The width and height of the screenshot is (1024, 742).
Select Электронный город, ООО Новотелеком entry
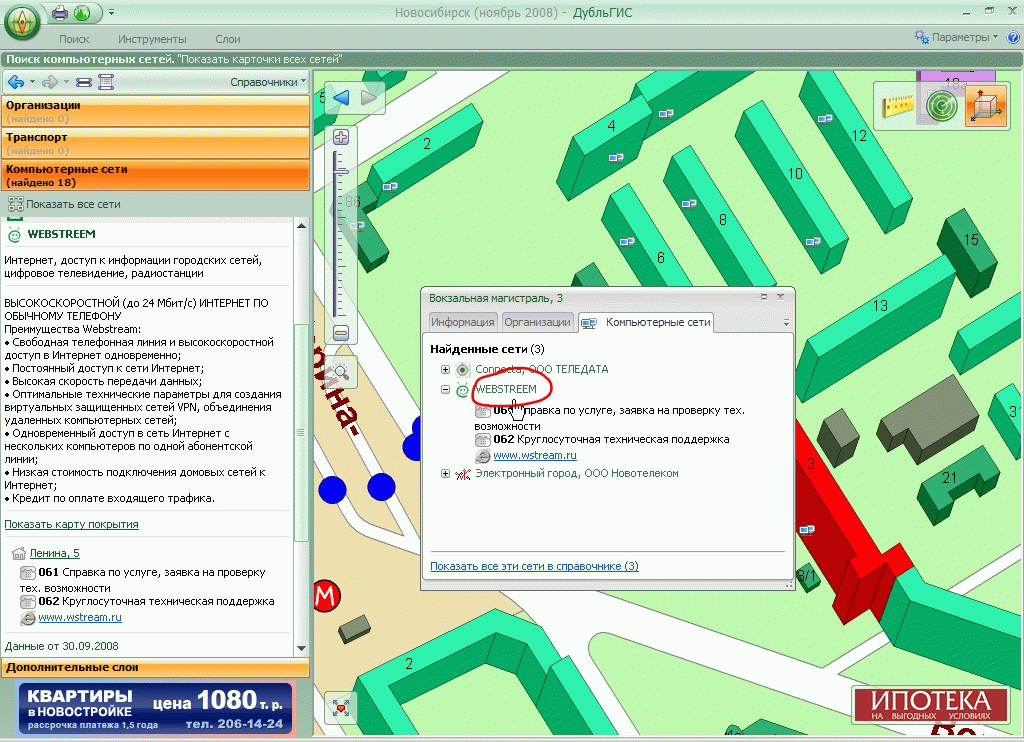(x=577, y=474)
